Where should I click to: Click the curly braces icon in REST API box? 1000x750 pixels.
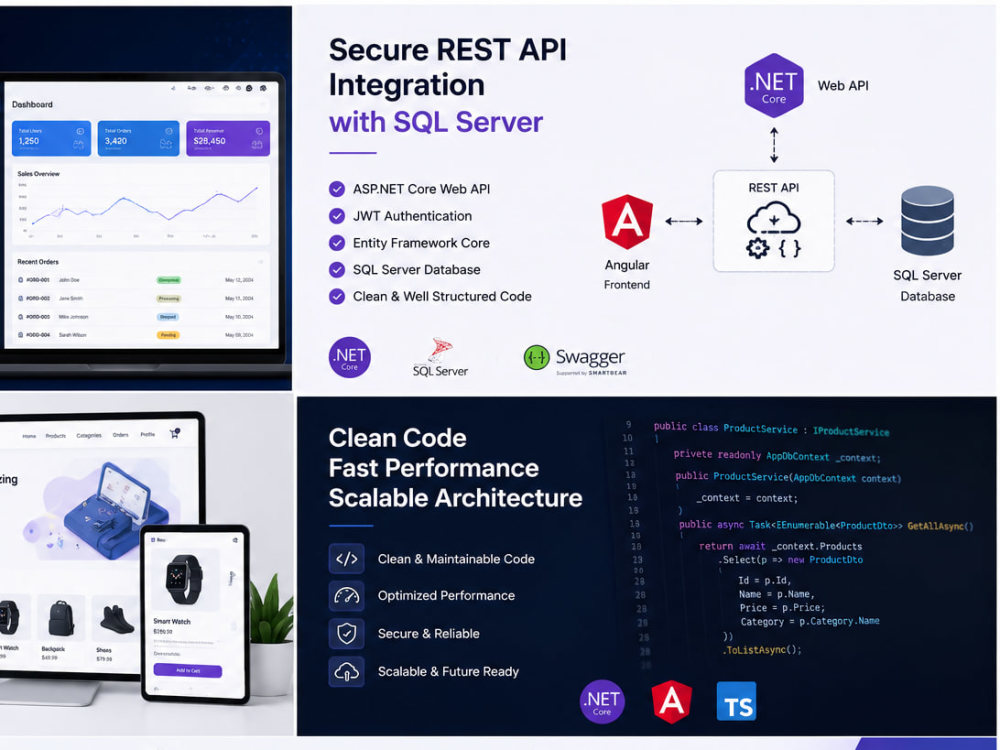click(x=790, y=247)
